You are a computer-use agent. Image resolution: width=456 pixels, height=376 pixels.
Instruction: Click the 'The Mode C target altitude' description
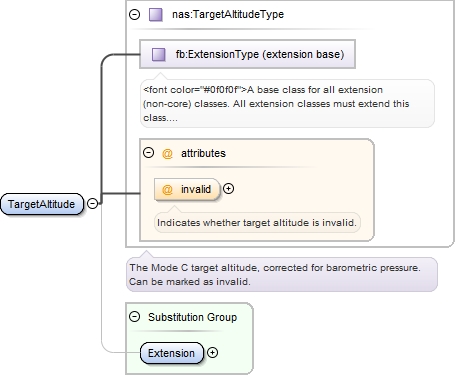pyautogui.click(x=282, y=275)
